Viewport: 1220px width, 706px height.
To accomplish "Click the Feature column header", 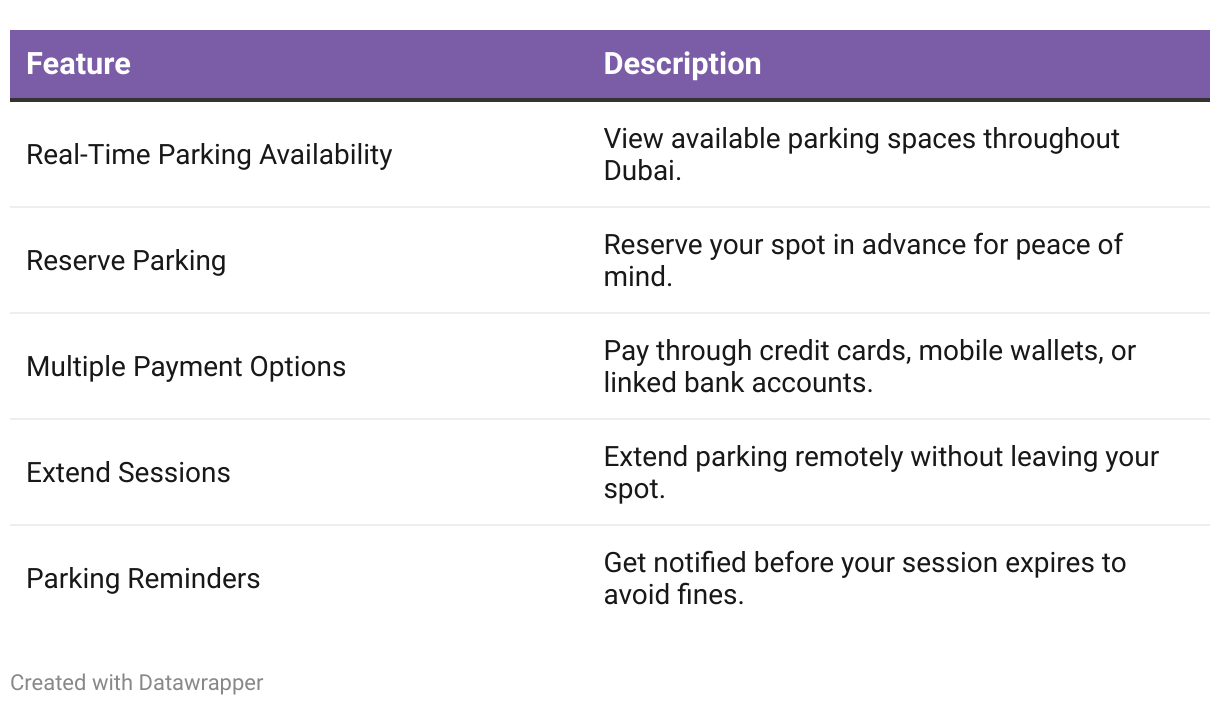I will click(x=78, y=64).
